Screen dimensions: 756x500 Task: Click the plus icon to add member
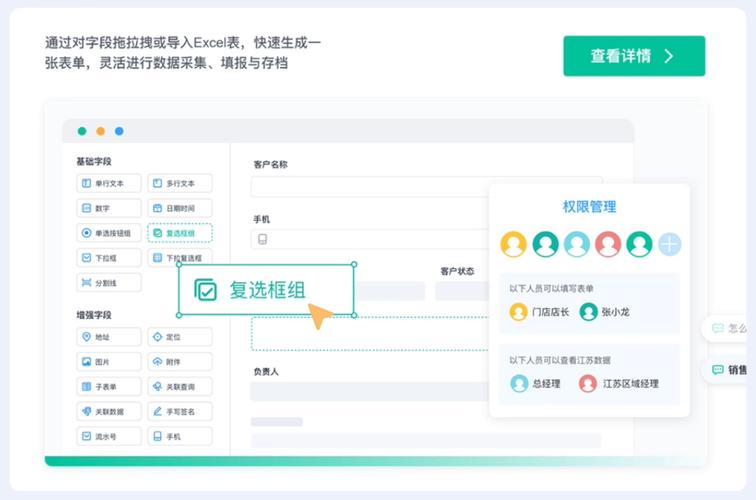pos(669,244)
